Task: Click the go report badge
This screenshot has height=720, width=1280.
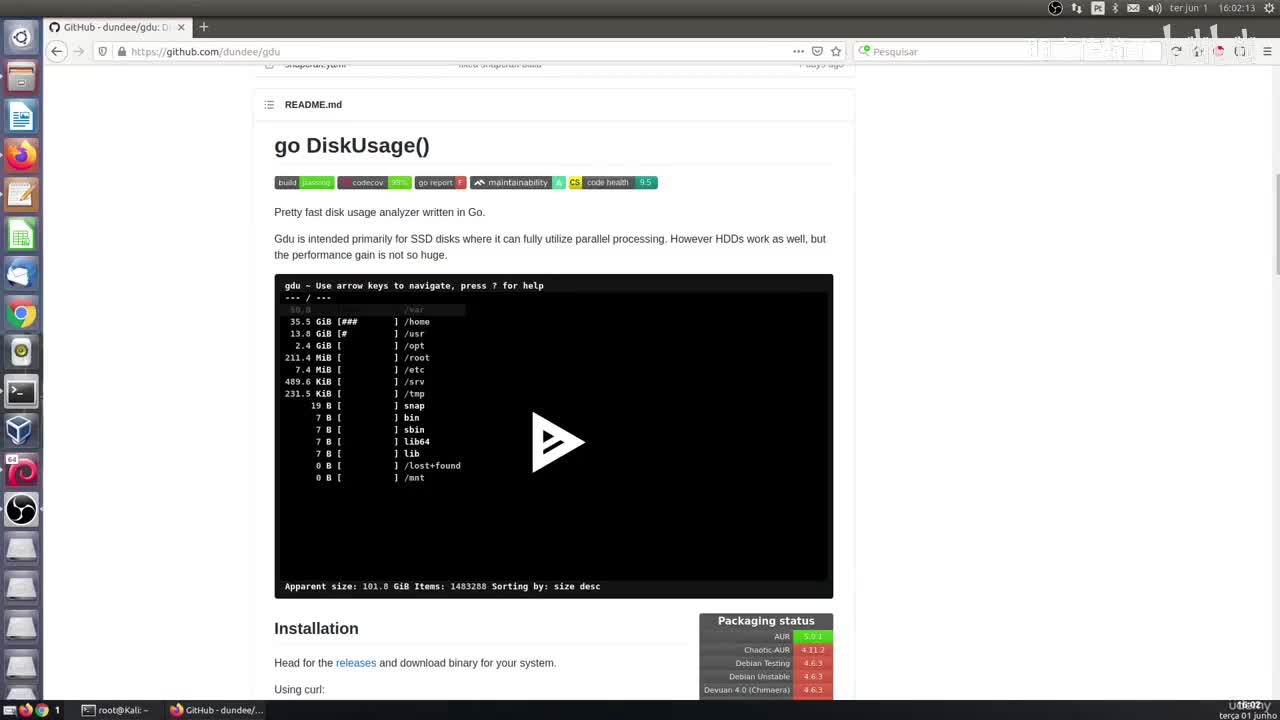Action: (441, 182)
